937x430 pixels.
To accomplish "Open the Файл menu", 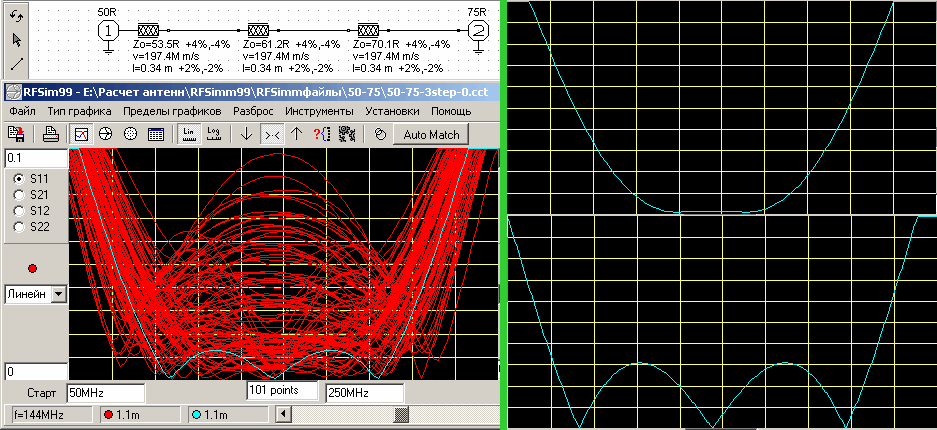I will tap(23, 111).
